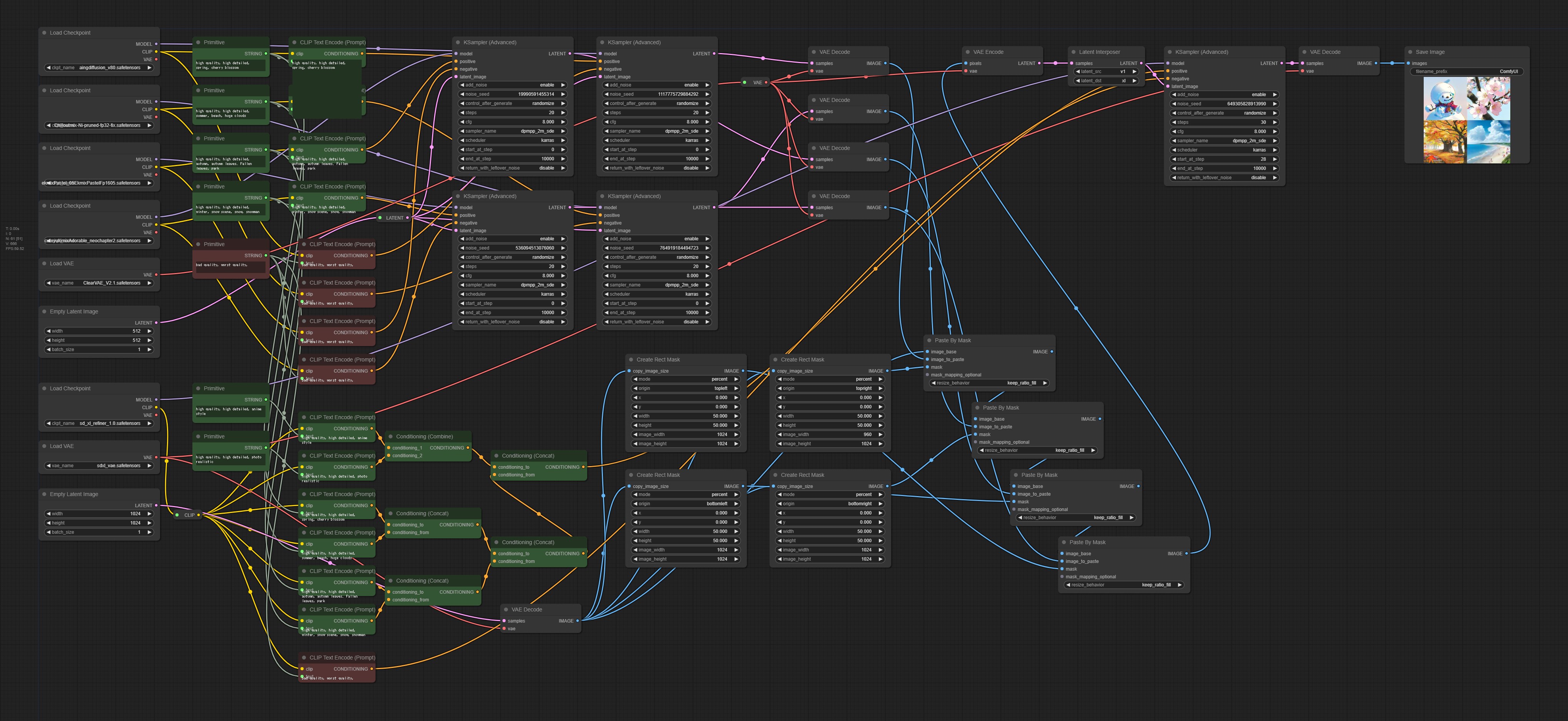Click the LATENT output slot of VAE Encode
Viewport: 1568px width, 721px height.
pos(1039,63)
